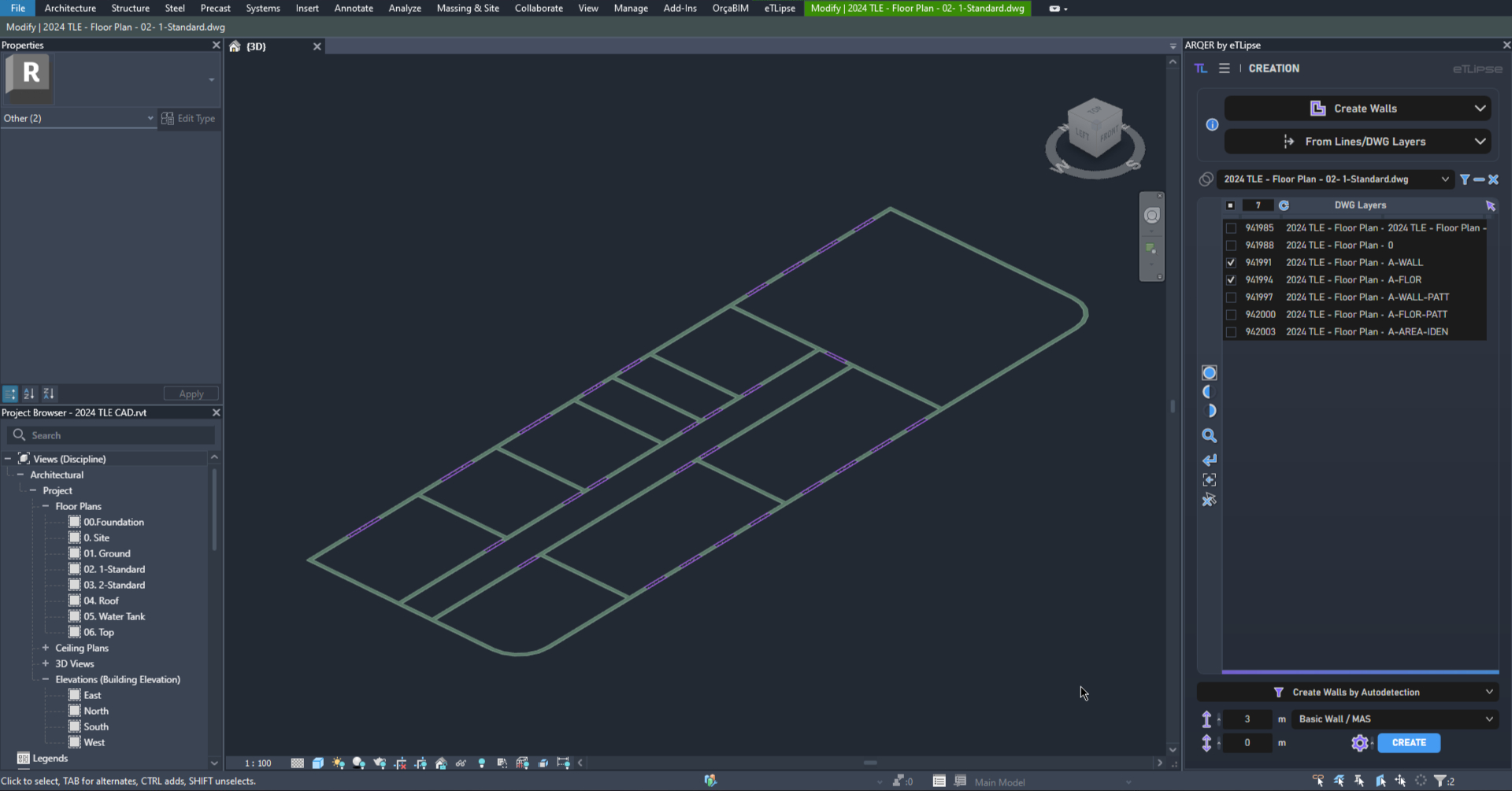The height and width of the screenshot is (791, 1512).
Task: Open Temporary Hide/Isolate glasses icon
Action: pyautogui.click(x=461, y=763)
